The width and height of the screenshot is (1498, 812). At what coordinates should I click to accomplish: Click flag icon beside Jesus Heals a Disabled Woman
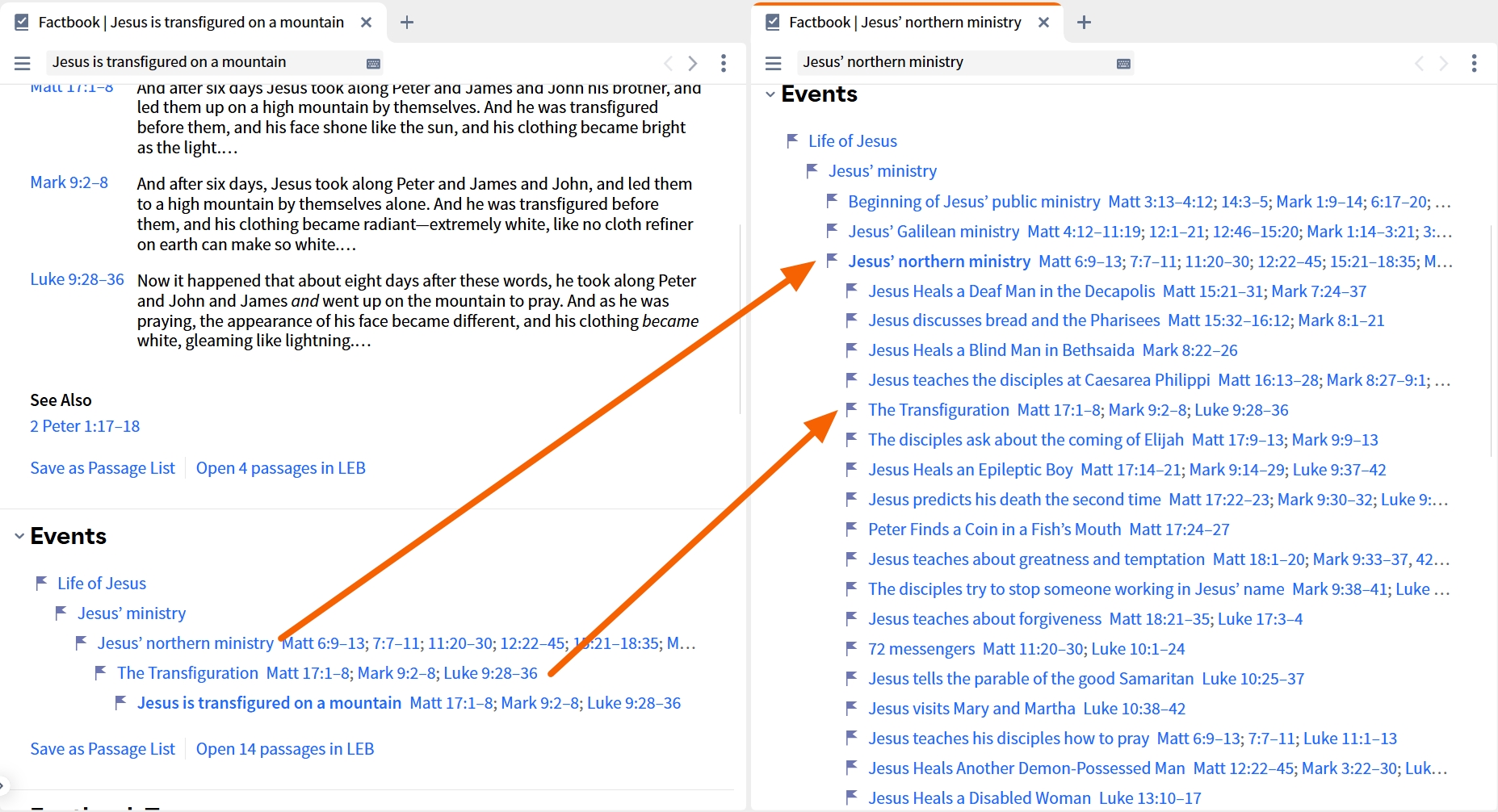(852, 797)
